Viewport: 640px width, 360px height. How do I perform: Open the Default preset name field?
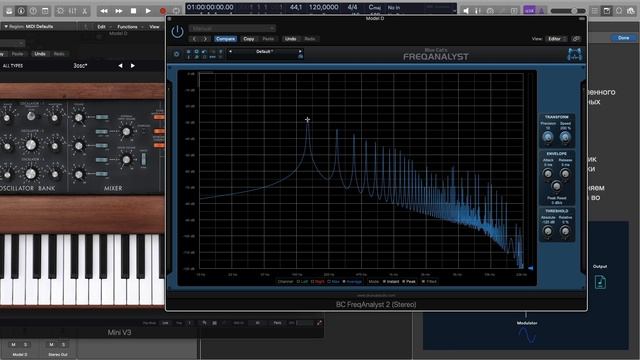[265, 51]
